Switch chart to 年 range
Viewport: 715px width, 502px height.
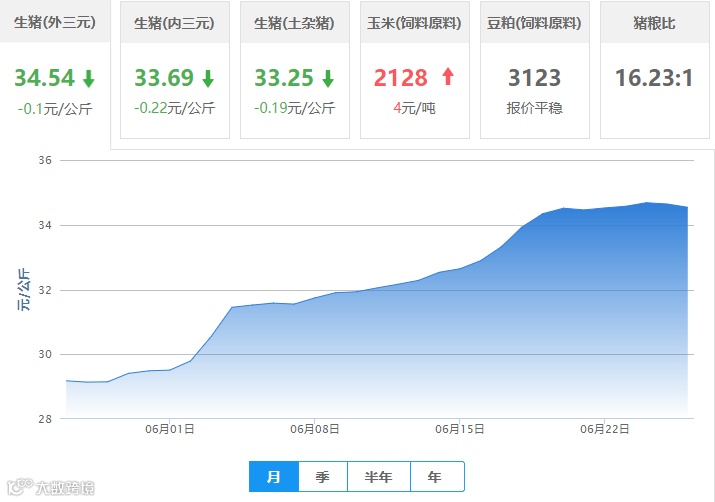pyautogui.click(x=437, y=476)
